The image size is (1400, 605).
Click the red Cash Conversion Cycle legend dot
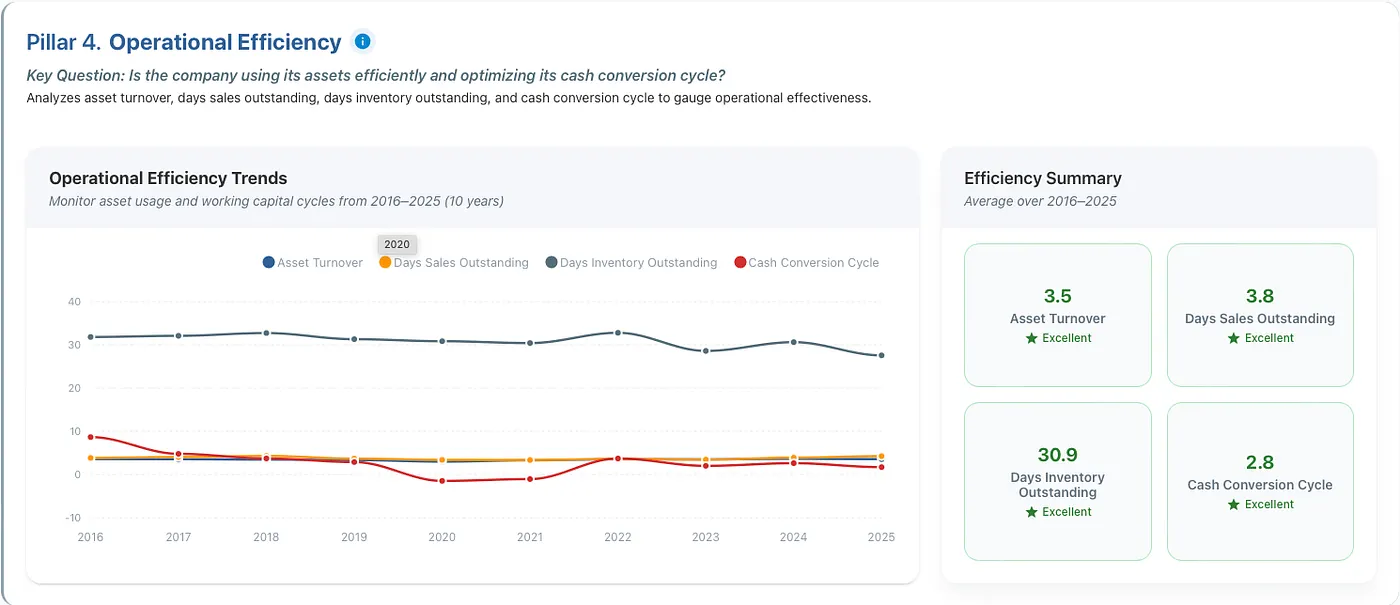[x=740, y=262]
